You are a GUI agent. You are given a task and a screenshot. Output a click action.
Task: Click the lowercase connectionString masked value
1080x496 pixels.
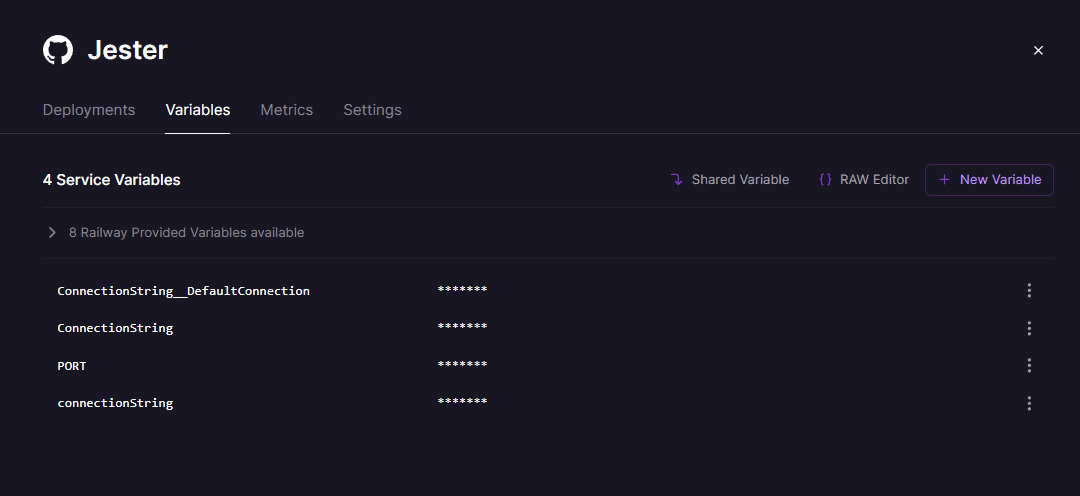point(462,403)
